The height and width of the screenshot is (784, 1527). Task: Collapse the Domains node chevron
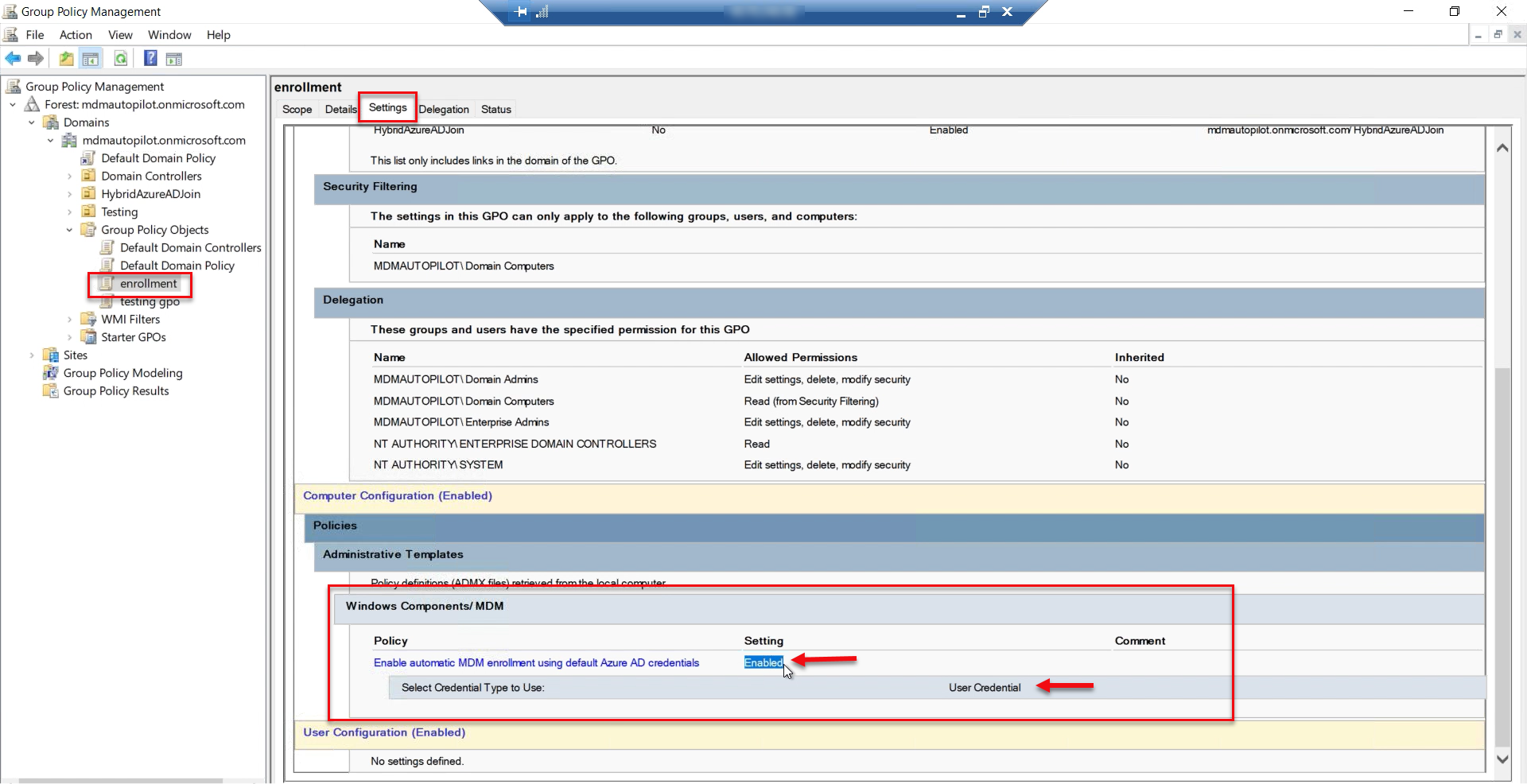(x=32, y=122)
